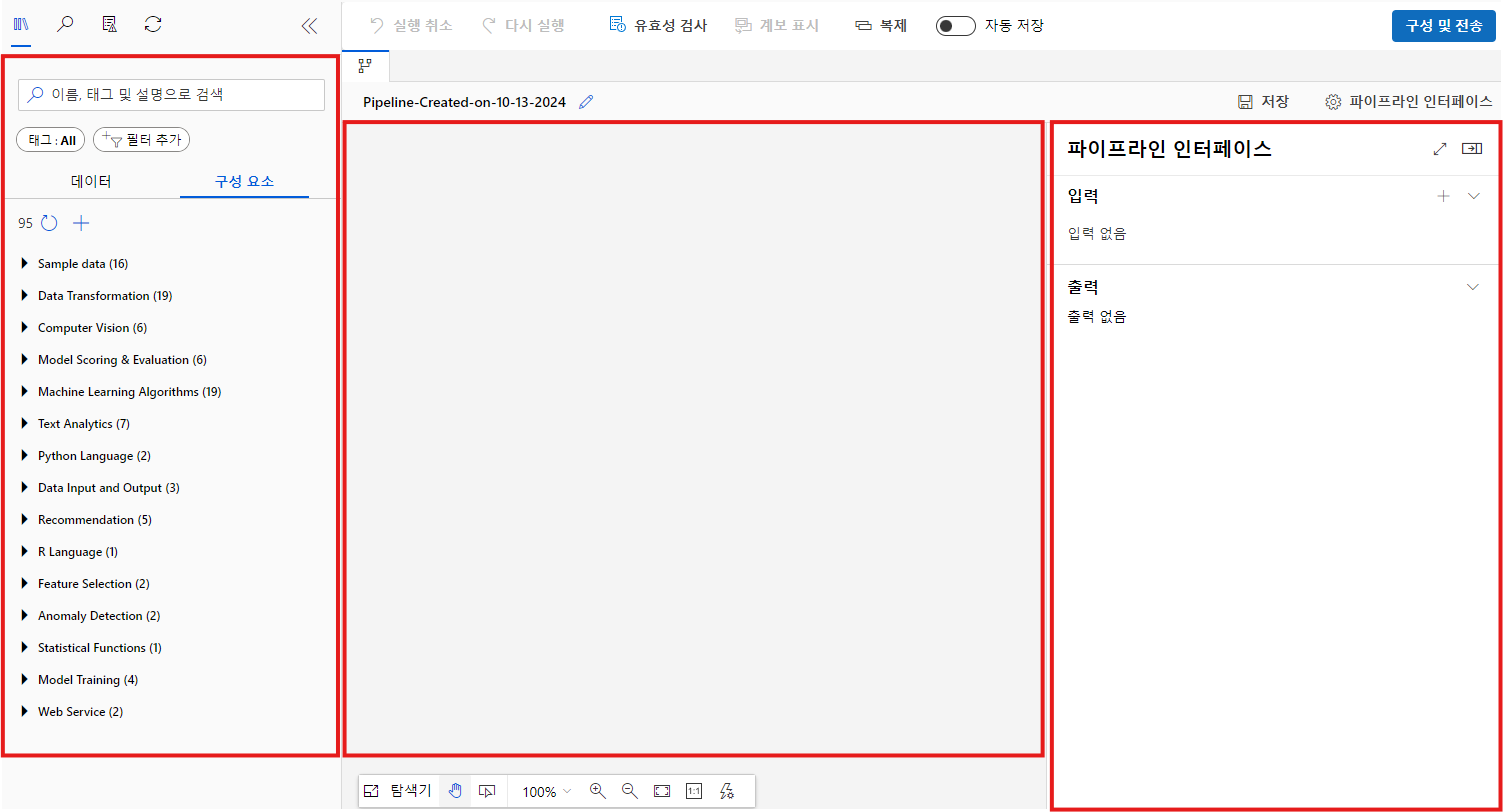Reset canvas to 1:1 actual size

694,791
